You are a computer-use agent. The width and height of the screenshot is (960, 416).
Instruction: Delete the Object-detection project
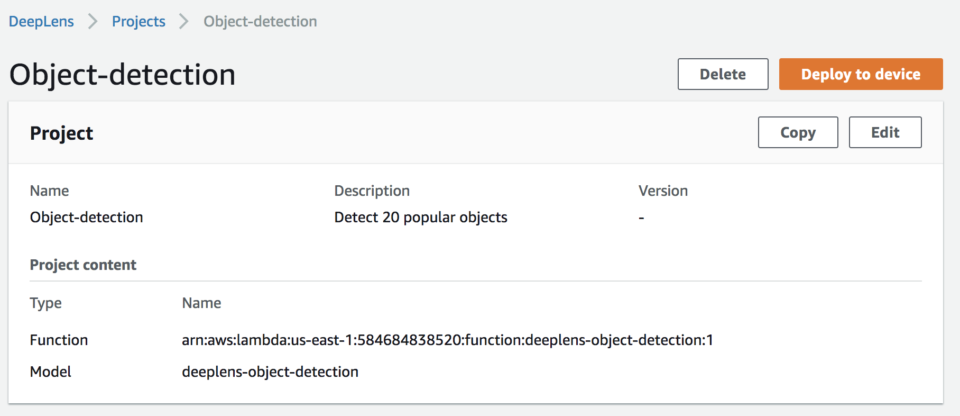pyautogui.click(x=722, y=74)
